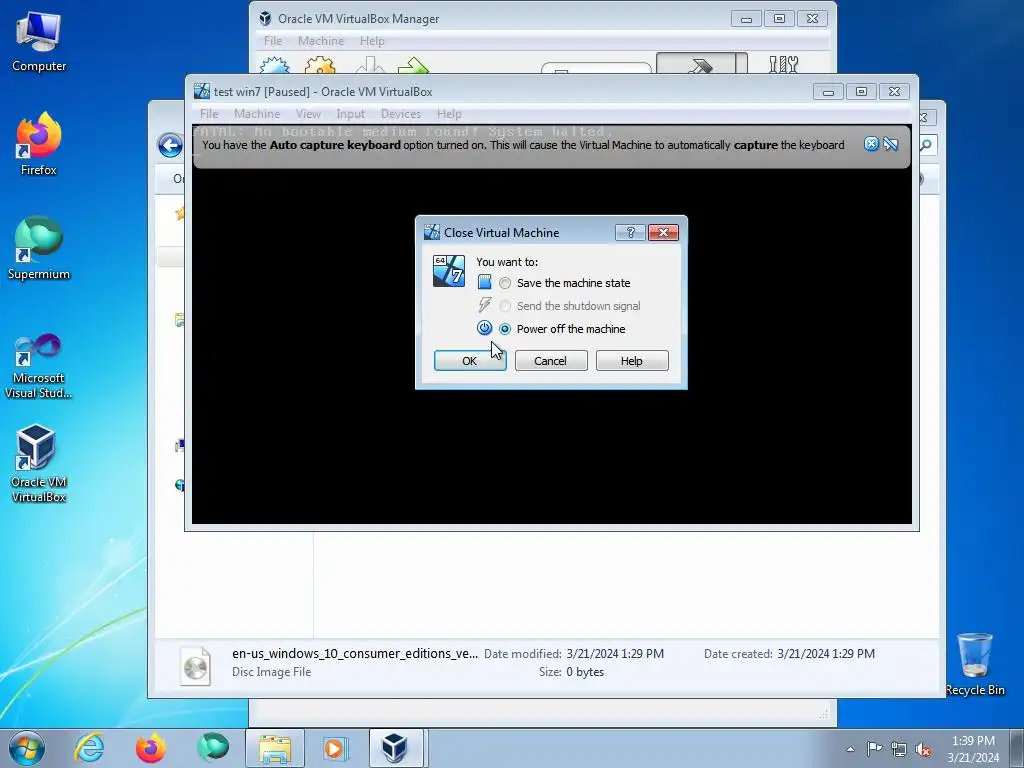Open Help menu in test win7 VM window

coord(449,114)
